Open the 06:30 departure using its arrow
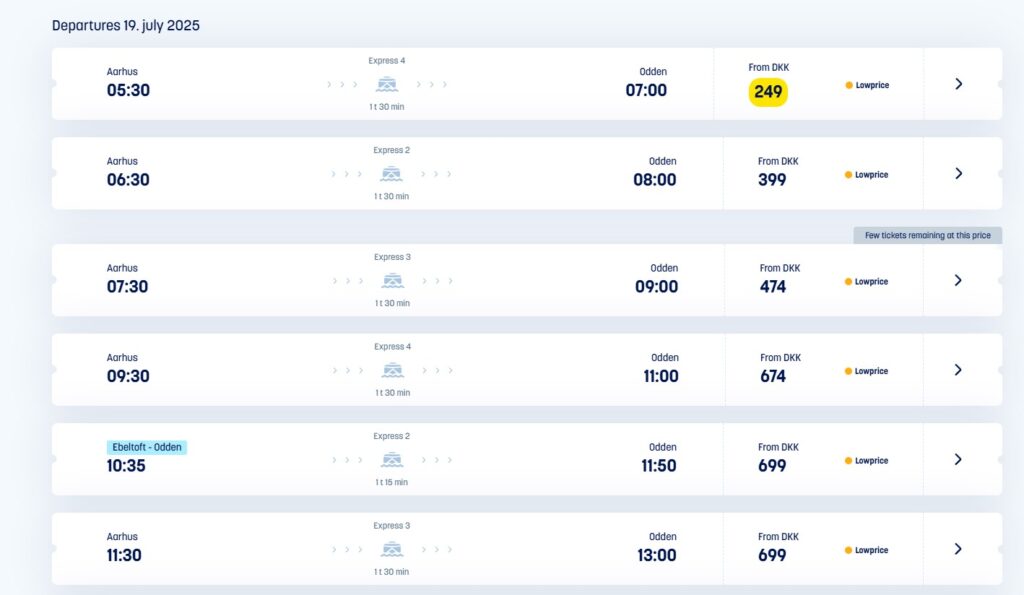 (959, 173)
